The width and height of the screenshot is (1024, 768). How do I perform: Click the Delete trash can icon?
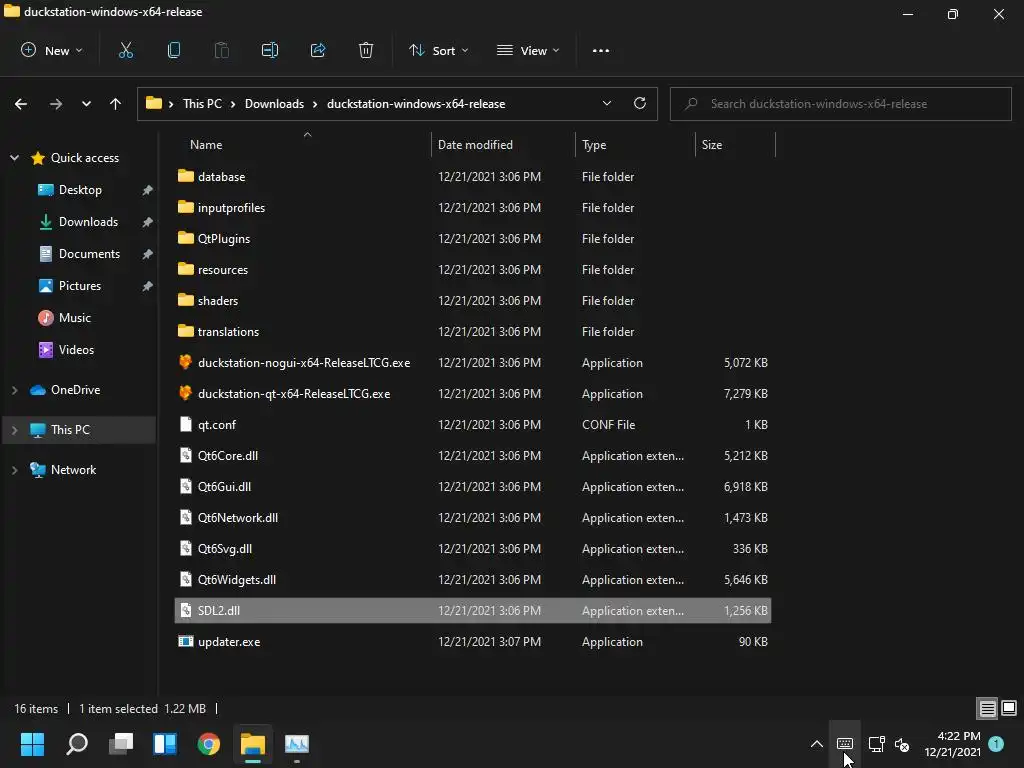click(366, 50)
